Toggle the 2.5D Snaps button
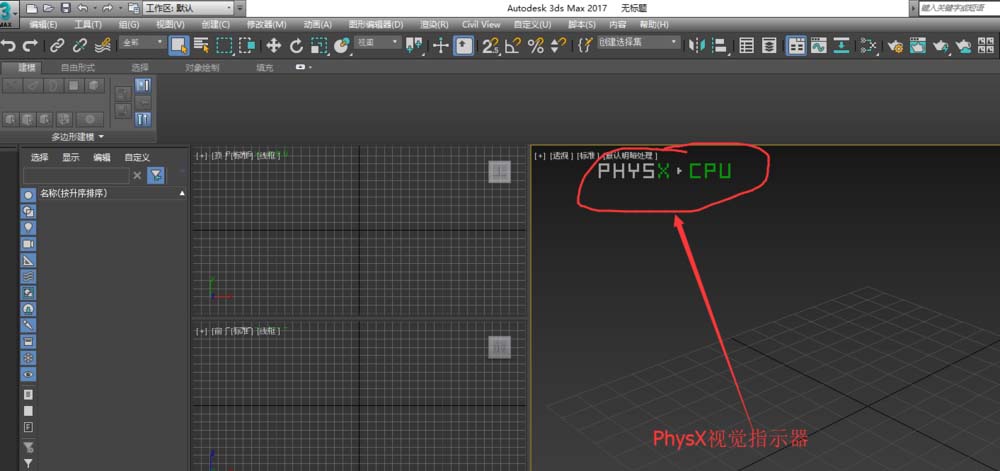1000x471 pixels. point(491,45)
